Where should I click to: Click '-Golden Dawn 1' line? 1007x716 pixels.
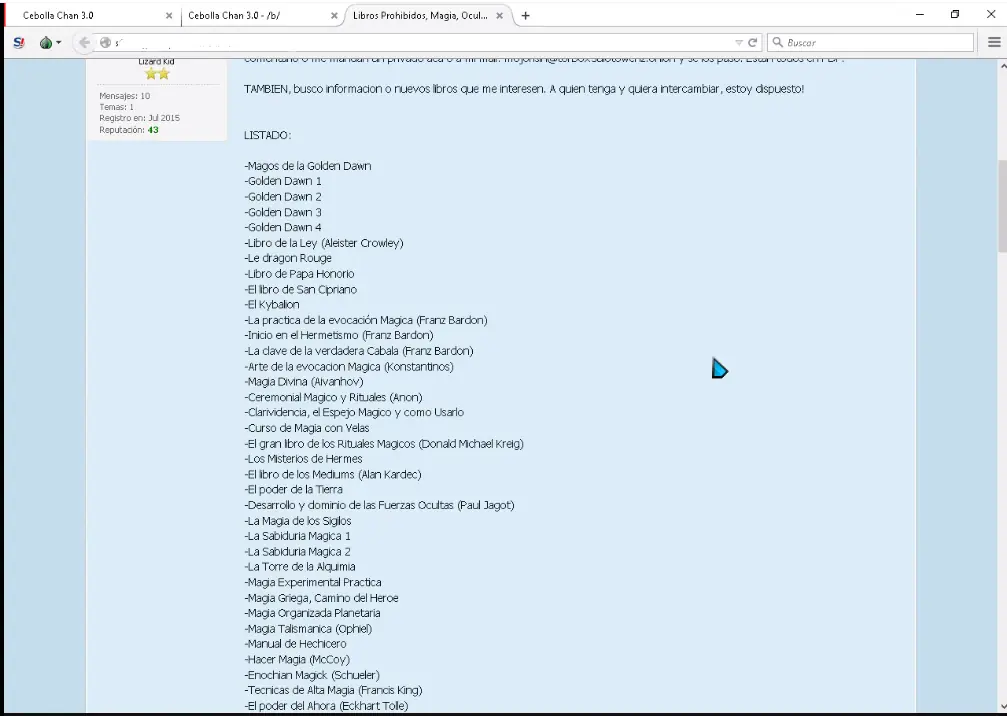point(283,181)
